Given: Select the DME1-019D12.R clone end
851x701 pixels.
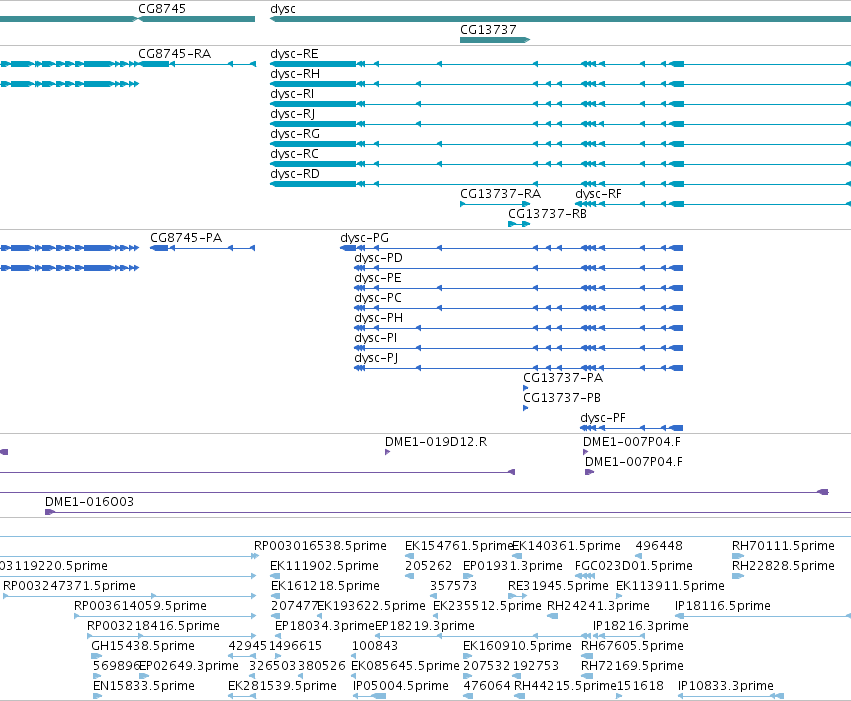Looking at the screenshot, I should 436,442.
